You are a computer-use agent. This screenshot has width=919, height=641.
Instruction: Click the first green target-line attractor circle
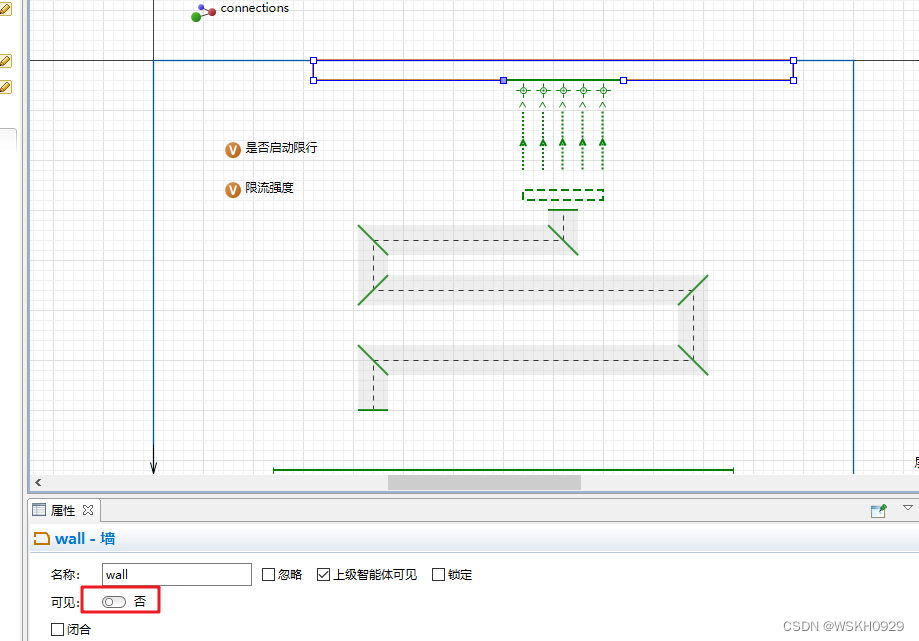523,90
